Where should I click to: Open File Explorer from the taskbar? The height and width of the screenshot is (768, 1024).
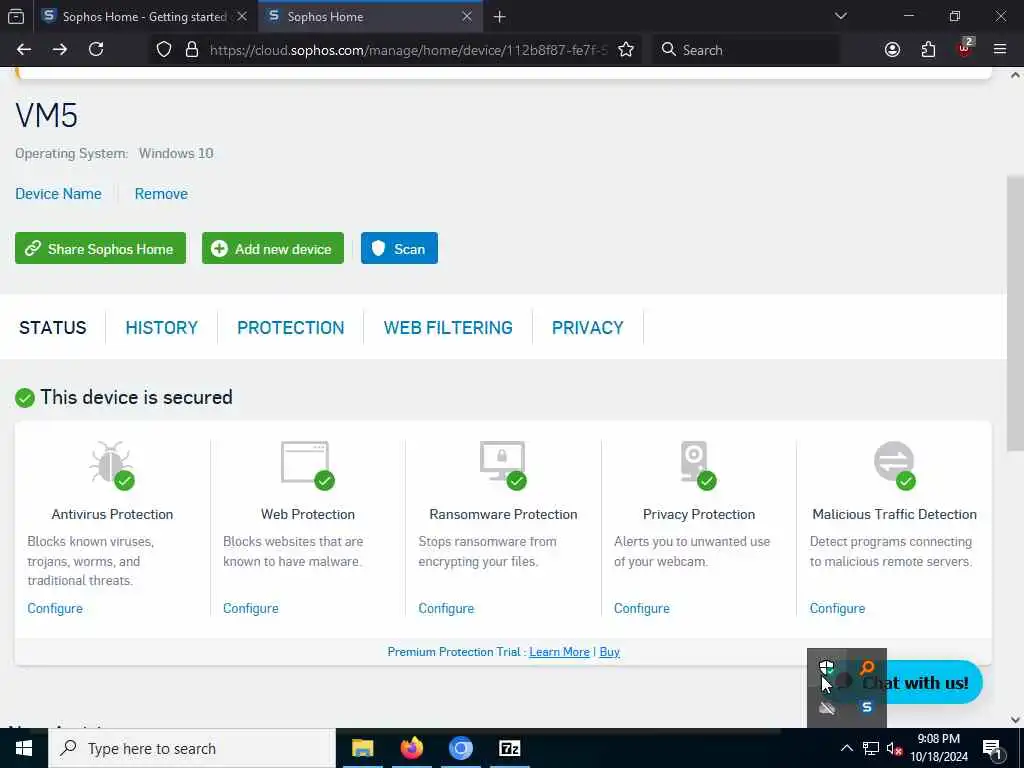point(362,748)
